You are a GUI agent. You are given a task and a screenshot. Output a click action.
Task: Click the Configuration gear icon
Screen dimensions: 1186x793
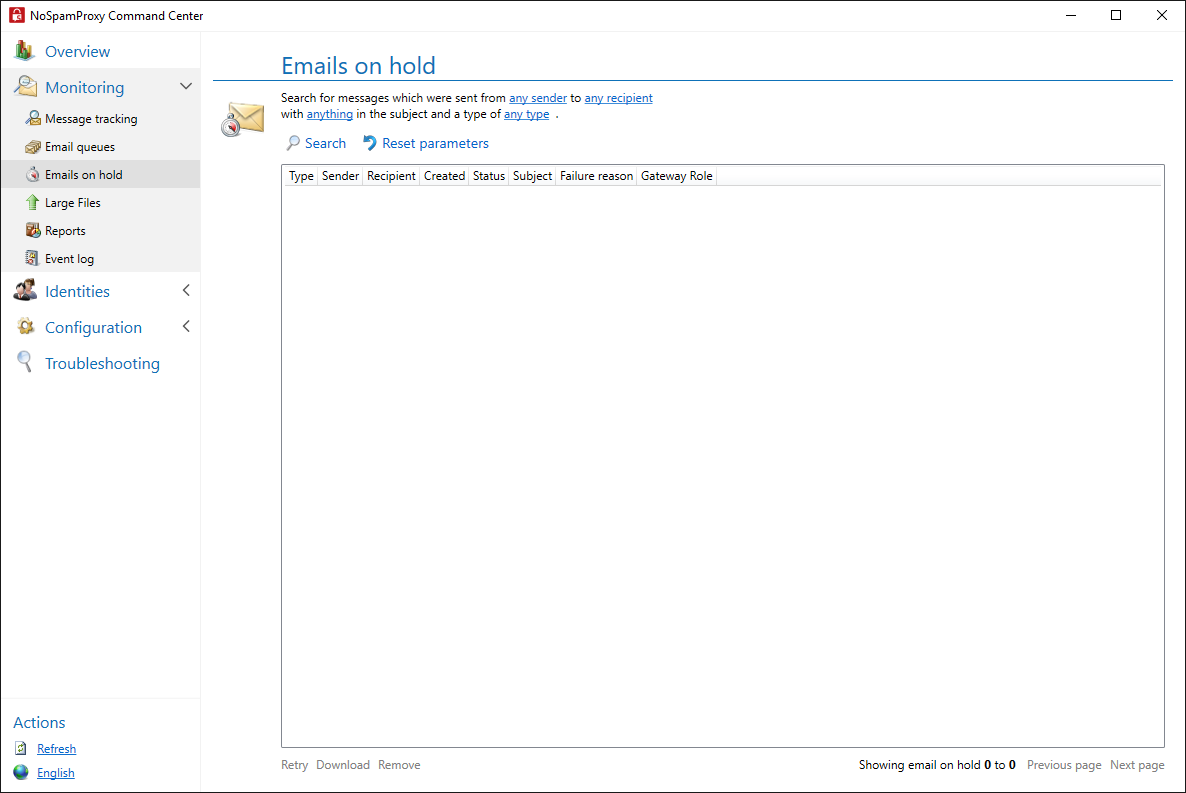[25, 327]
